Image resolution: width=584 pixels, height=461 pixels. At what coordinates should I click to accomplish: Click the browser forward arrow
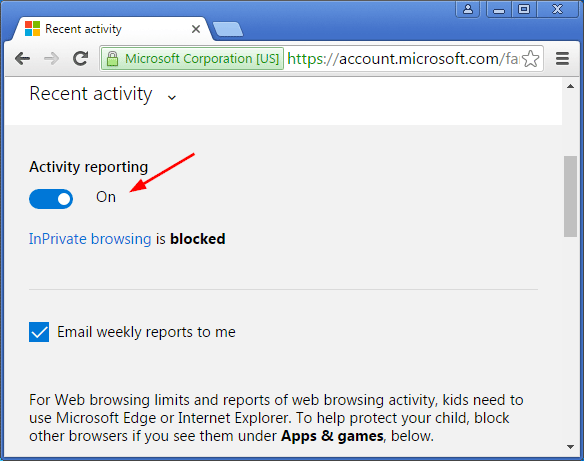pyautogui.click(x=51, y=58)
